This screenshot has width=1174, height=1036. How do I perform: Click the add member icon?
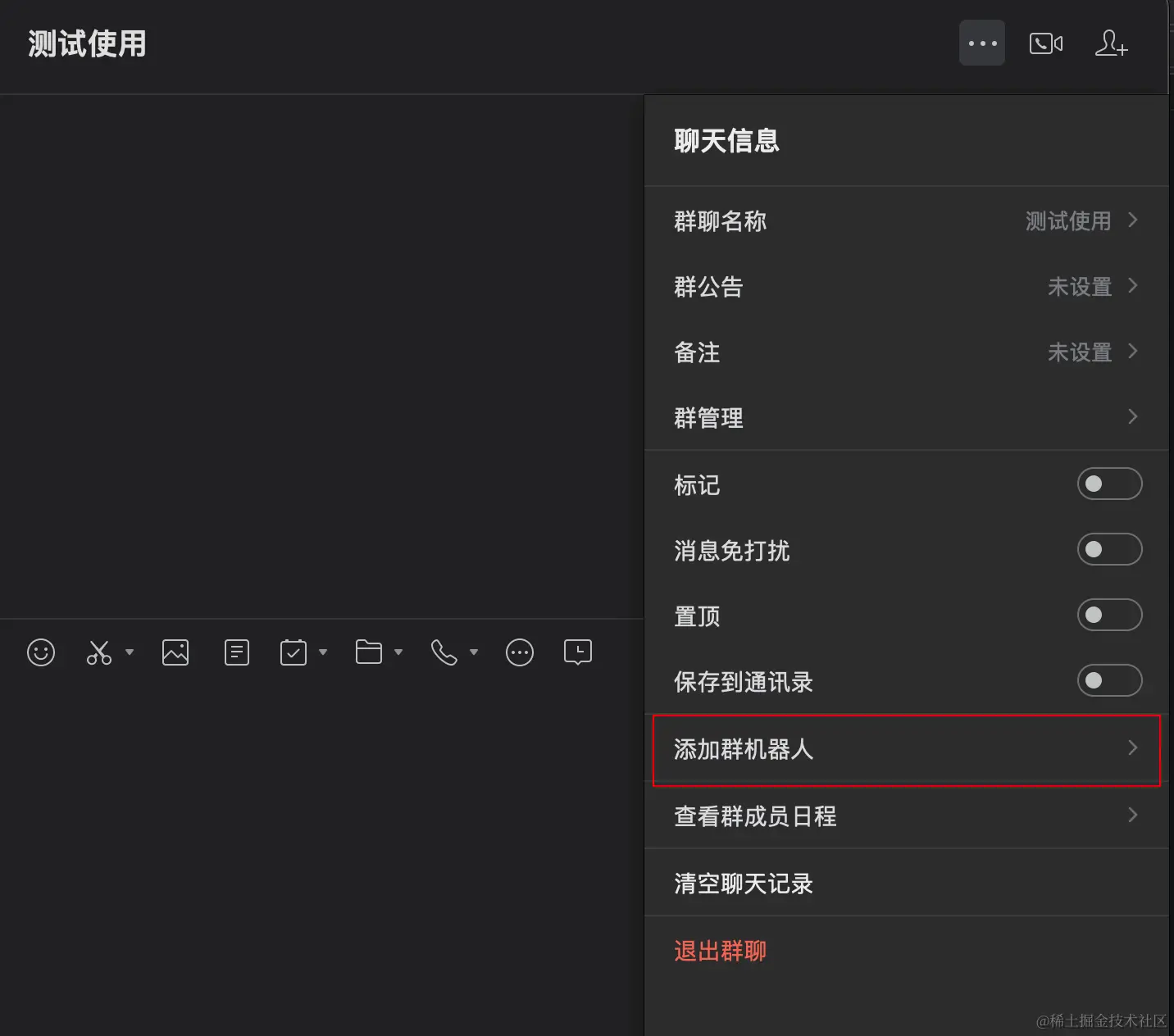tap(1111, 43)
